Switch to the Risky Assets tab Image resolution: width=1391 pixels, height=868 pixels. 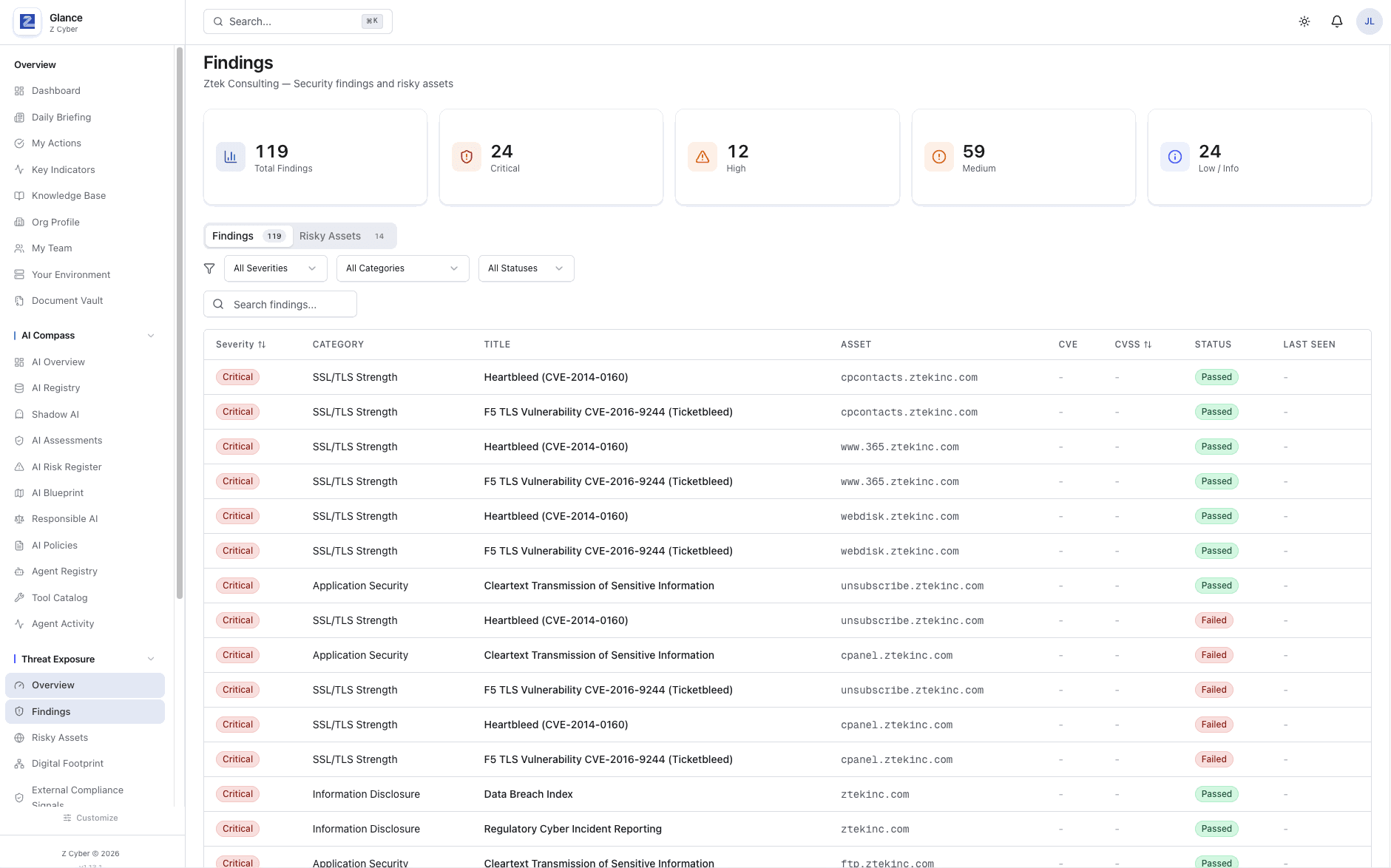[x=342, y=236]
